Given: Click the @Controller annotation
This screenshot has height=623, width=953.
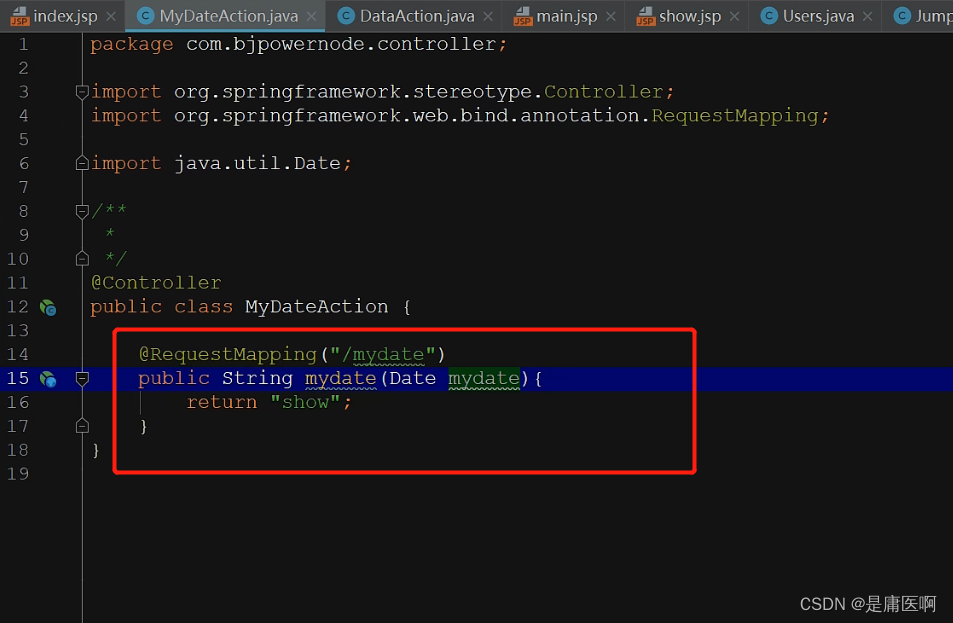Looking at the screenshot, I should [x=156, y=283].
